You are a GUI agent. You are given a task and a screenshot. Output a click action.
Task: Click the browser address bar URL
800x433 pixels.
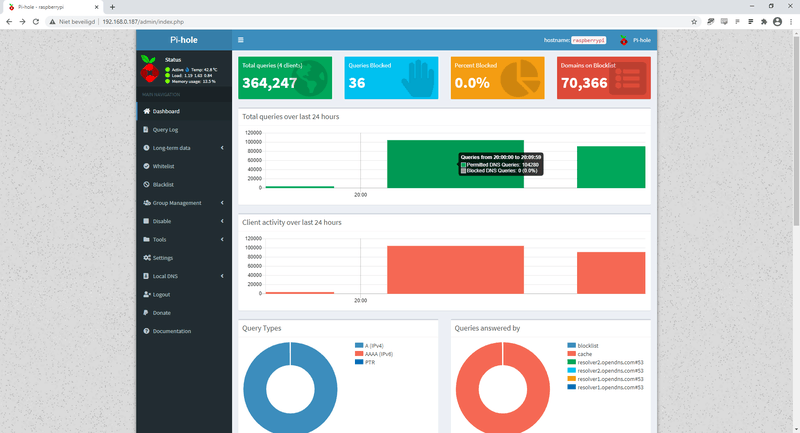coord(143,22)
